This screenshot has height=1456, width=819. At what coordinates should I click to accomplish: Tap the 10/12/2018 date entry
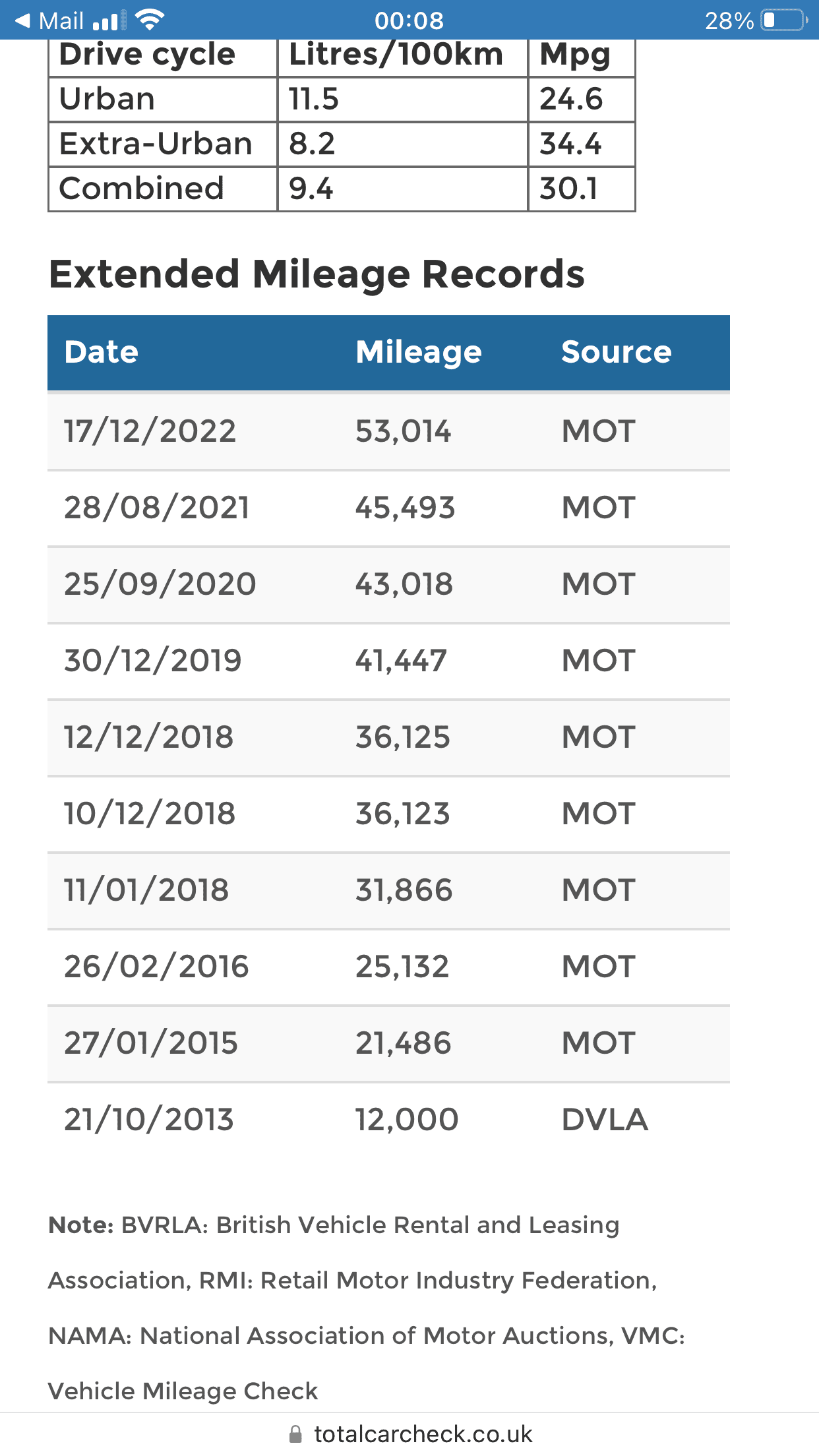pyautogui.click(x=150, y=814)
